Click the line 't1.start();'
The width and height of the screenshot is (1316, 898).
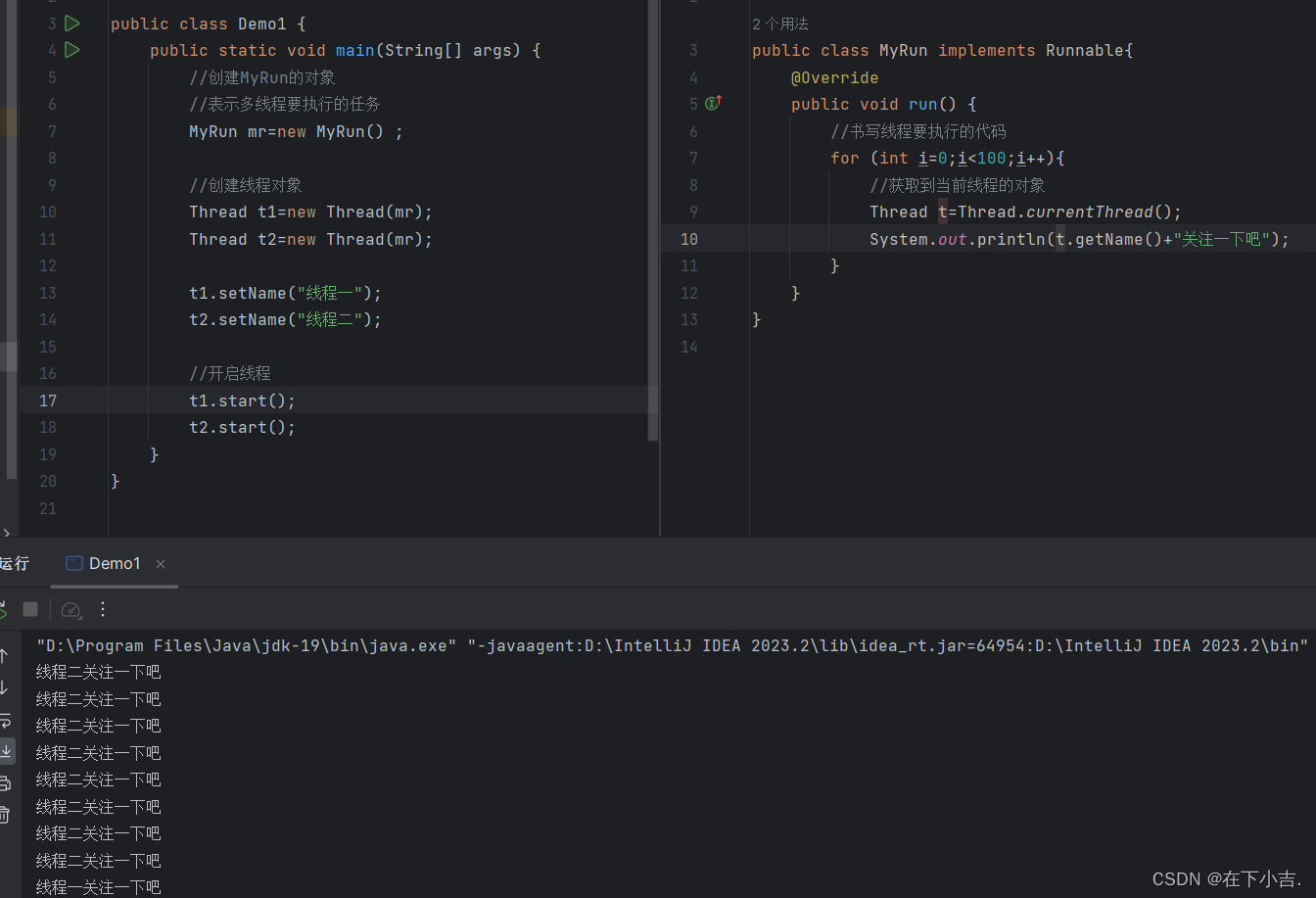point(242,401)
